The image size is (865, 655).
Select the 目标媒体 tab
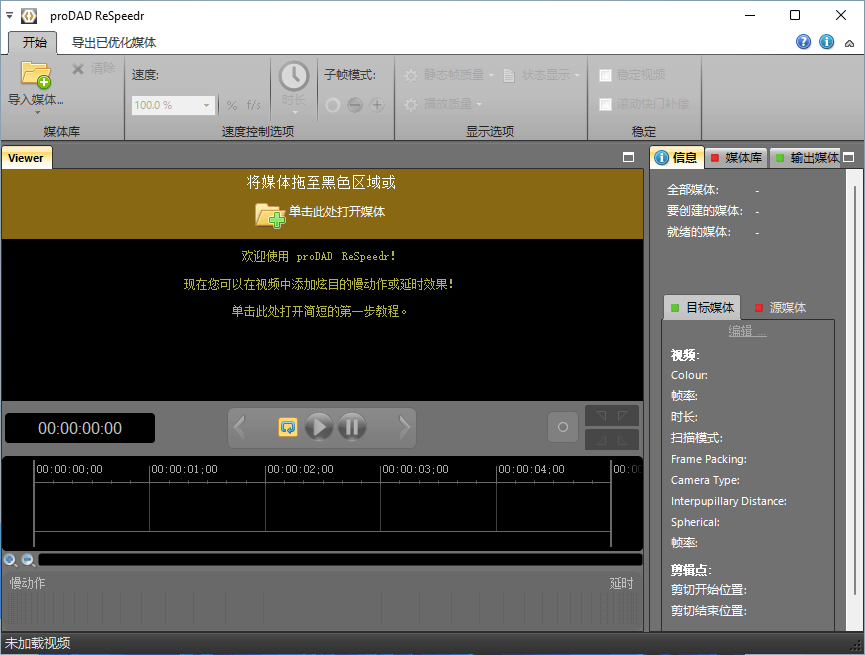(x=702, y=307)
